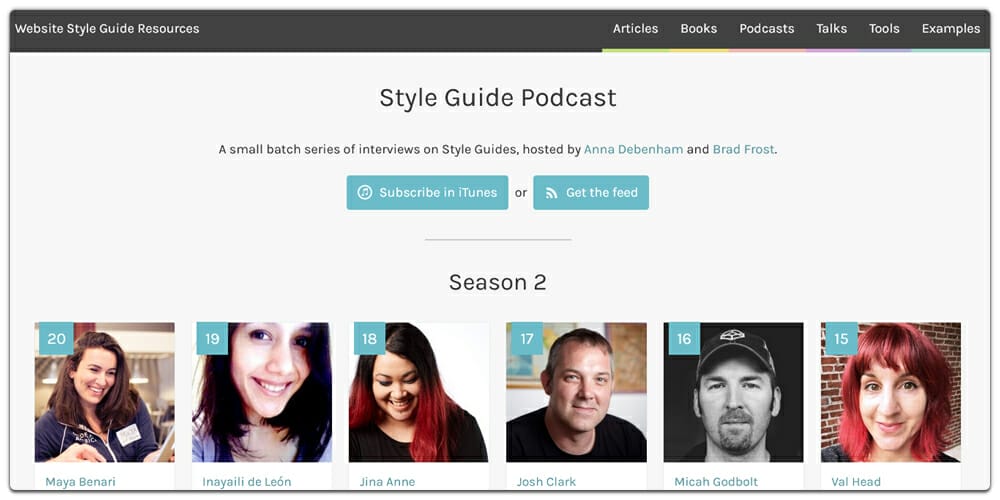Open the Articles nav item

coord(635,29)
